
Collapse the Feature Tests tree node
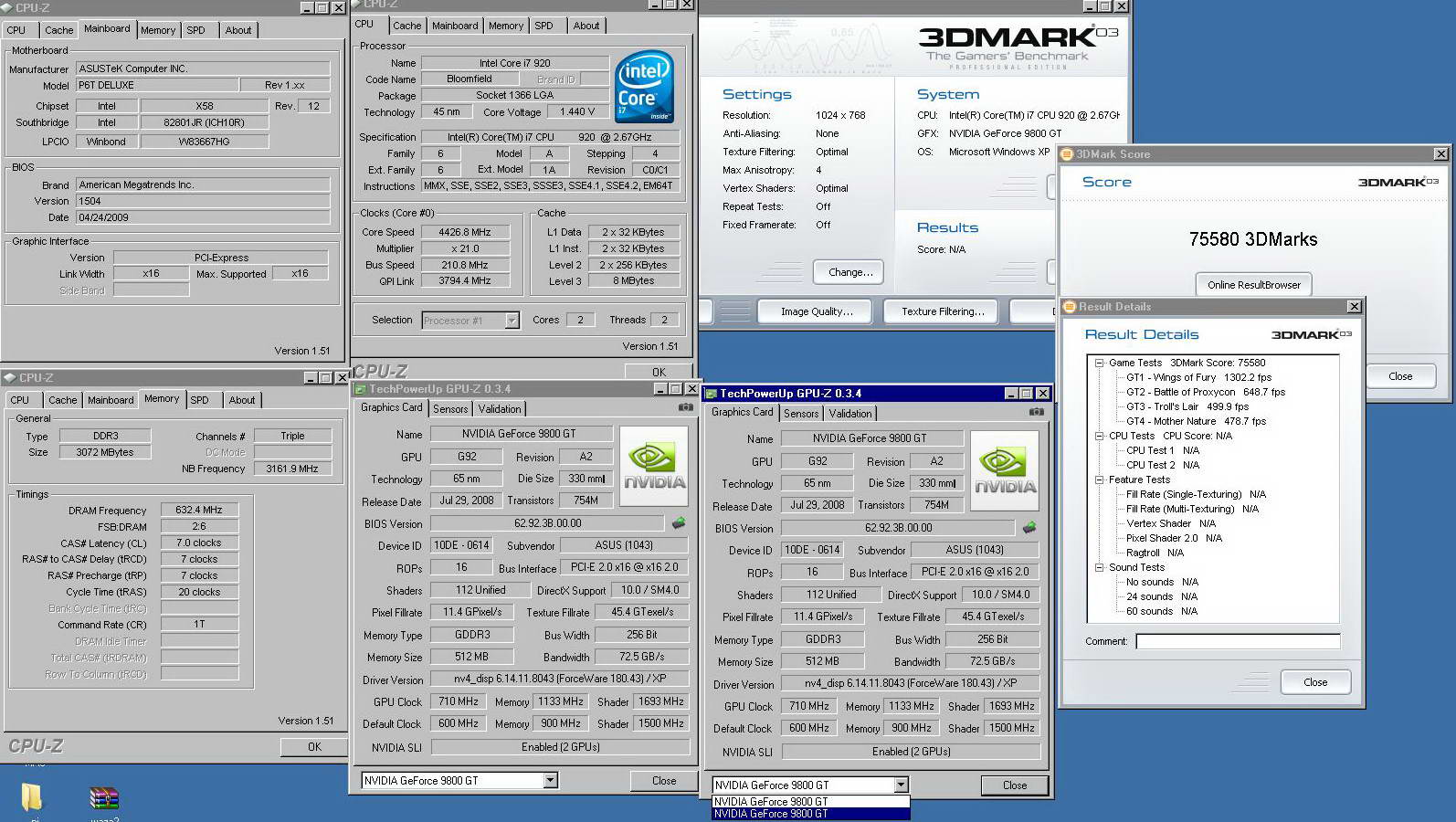click(1100, 479)
